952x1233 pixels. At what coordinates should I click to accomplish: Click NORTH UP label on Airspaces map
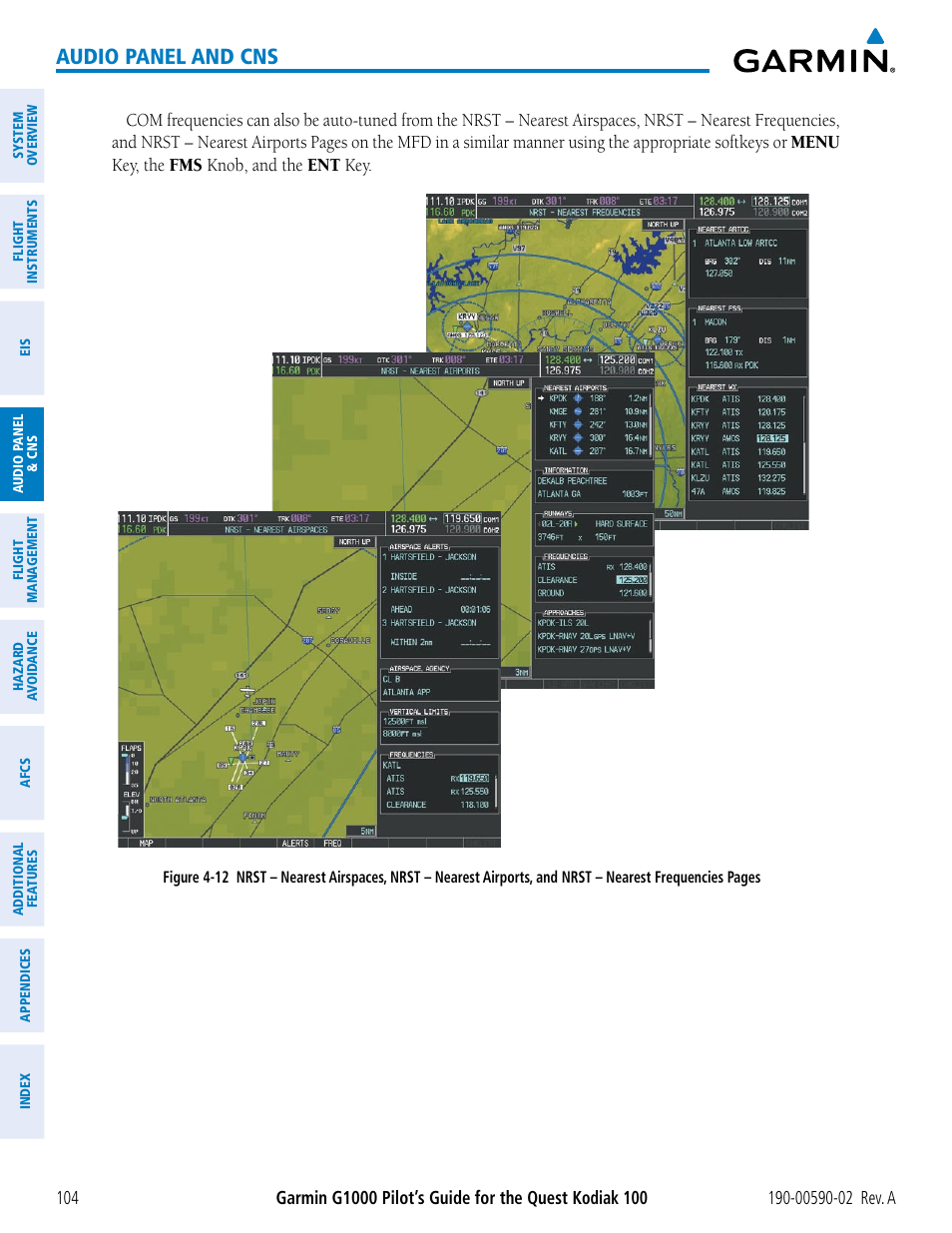click(x=354, y=542)
